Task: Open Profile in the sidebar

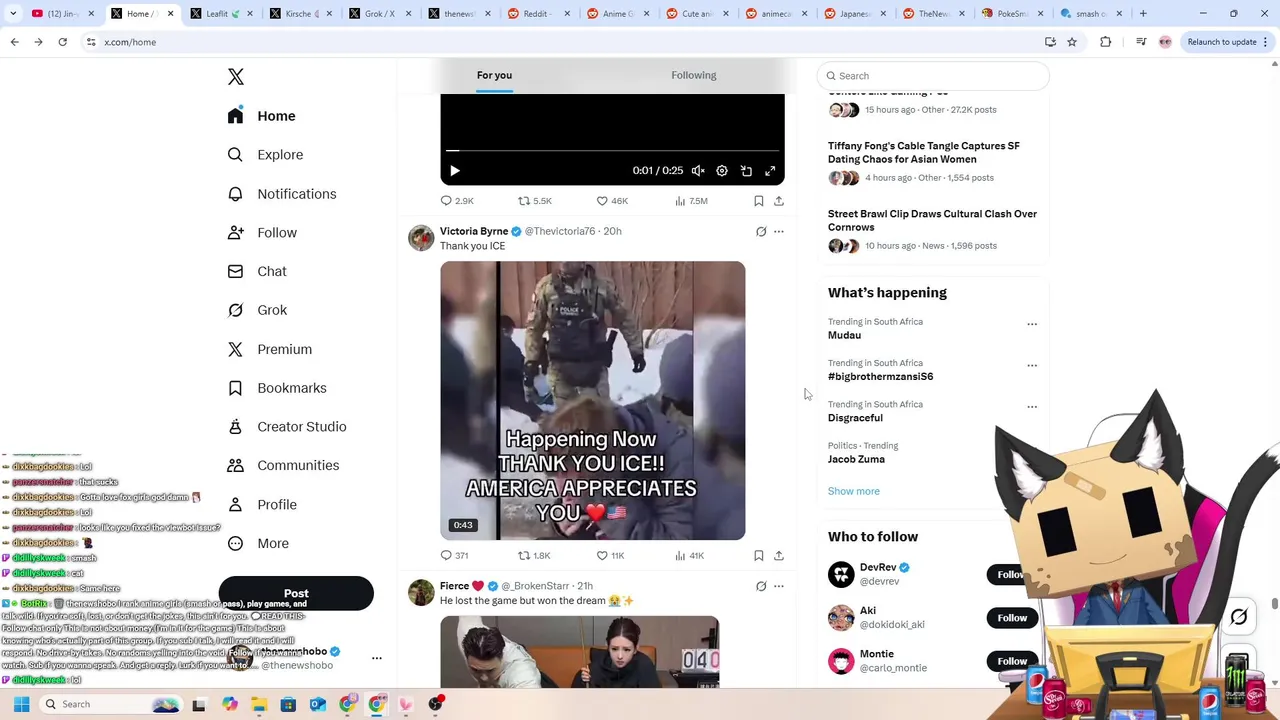Action: coord(262,505)
